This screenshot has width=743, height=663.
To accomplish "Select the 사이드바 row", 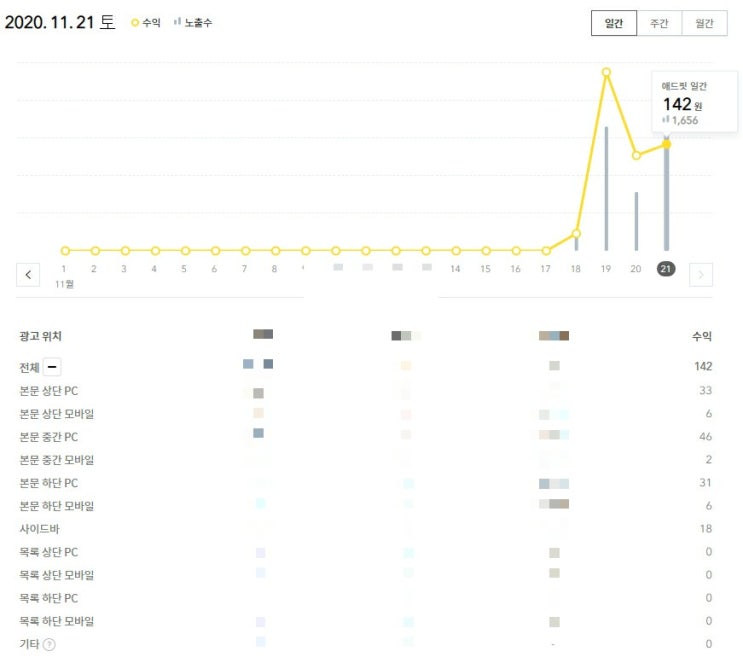I will click(365, 529).
